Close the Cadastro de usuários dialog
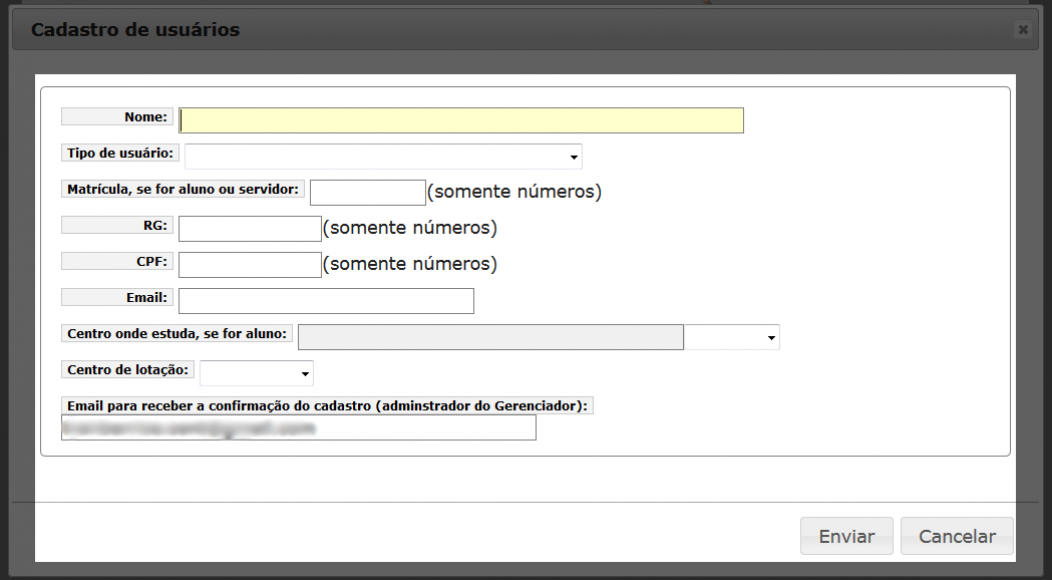 pos(1022,30)
